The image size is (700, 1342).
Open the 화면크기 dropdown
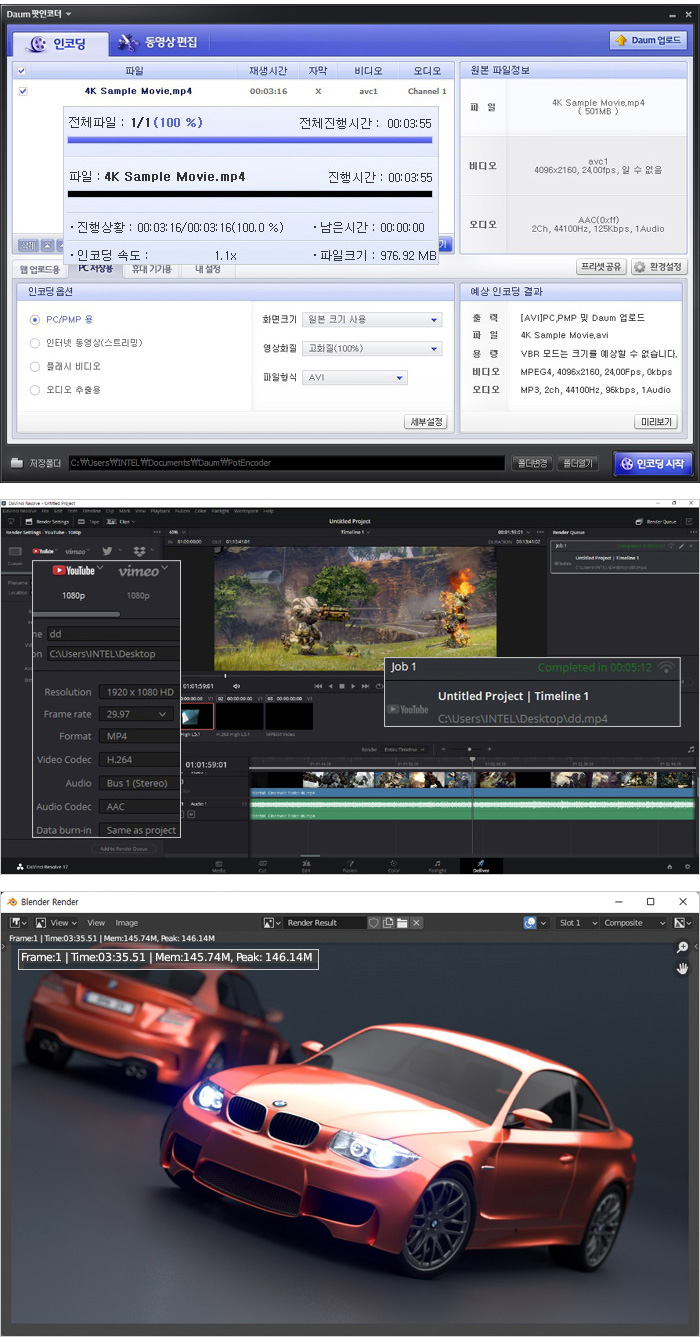371,320
